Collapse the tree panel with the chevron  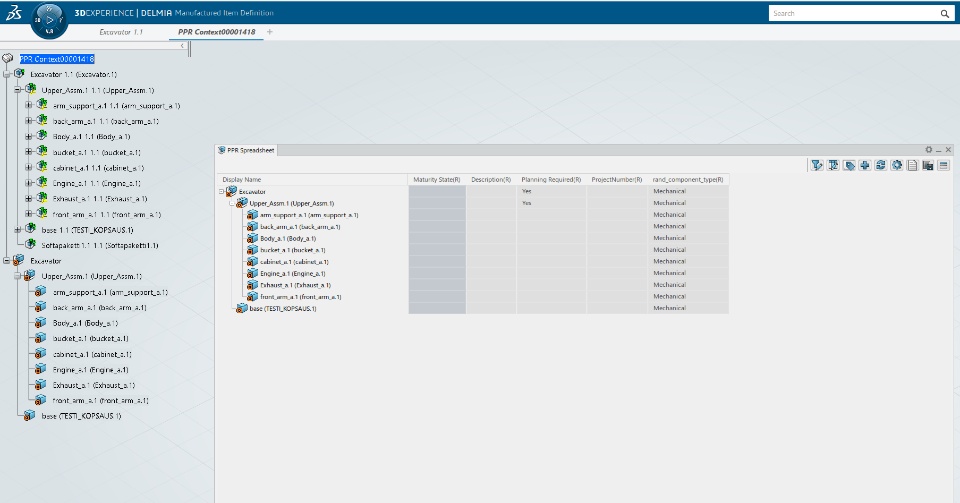(x=182, y=46)
